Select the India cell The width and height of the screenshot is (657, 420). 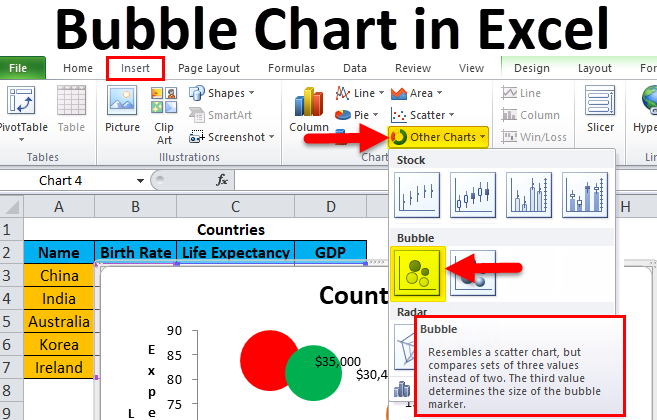[x=59, y=298]
